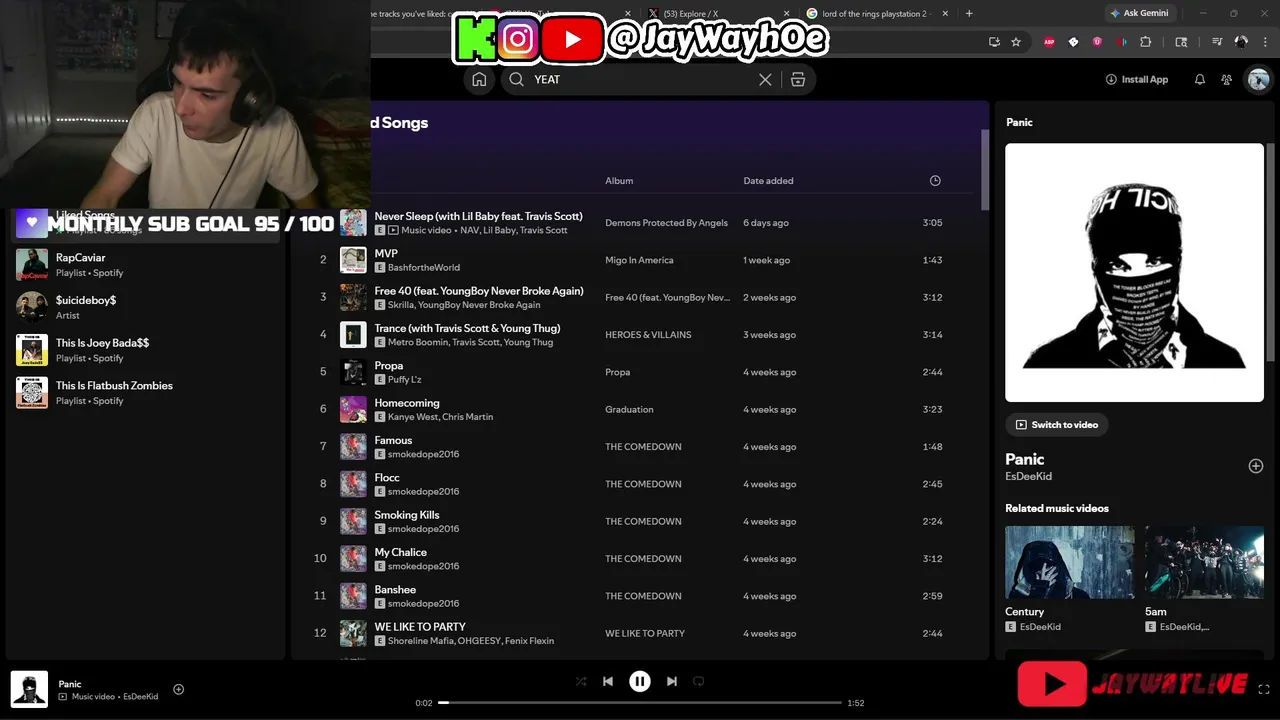Open This Is Flatbush Zombies playlist

click(146, 393)
